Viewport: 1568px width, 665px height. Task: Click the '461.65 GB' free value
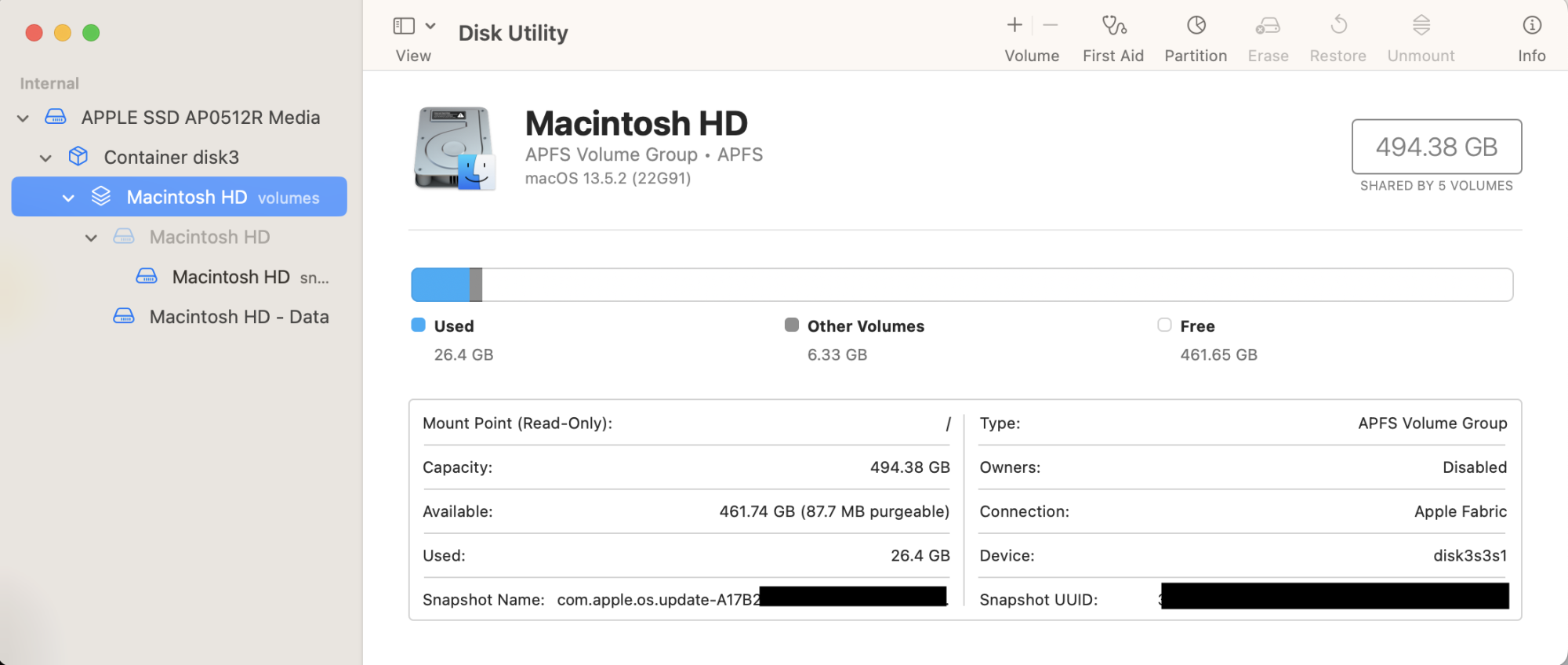(1219, 354)
